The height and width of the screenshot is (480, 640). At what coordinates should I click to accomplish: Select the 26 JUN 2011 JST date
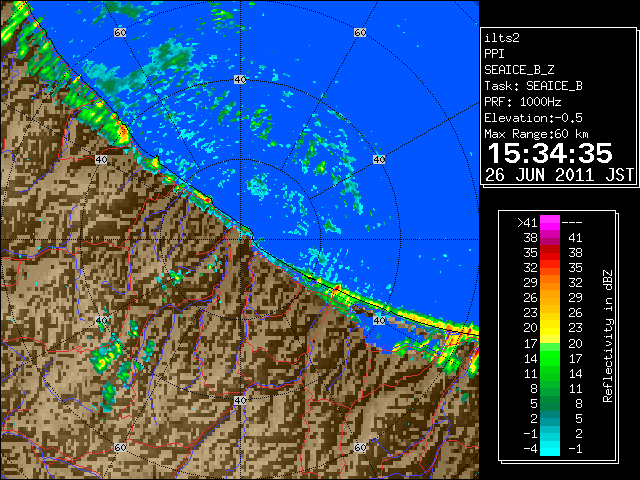(559, 175)
